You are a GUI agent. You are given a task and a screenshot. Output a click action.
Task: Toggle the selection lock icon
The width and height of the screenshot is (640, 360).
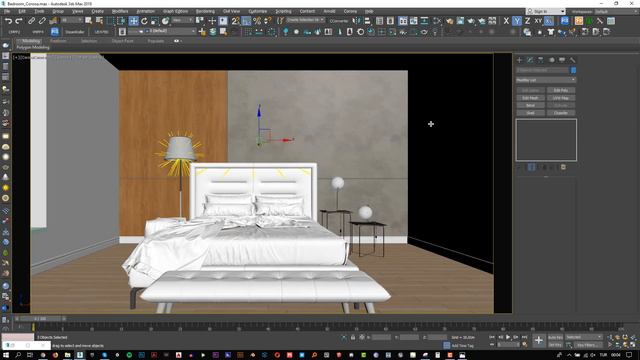point(353,338)
